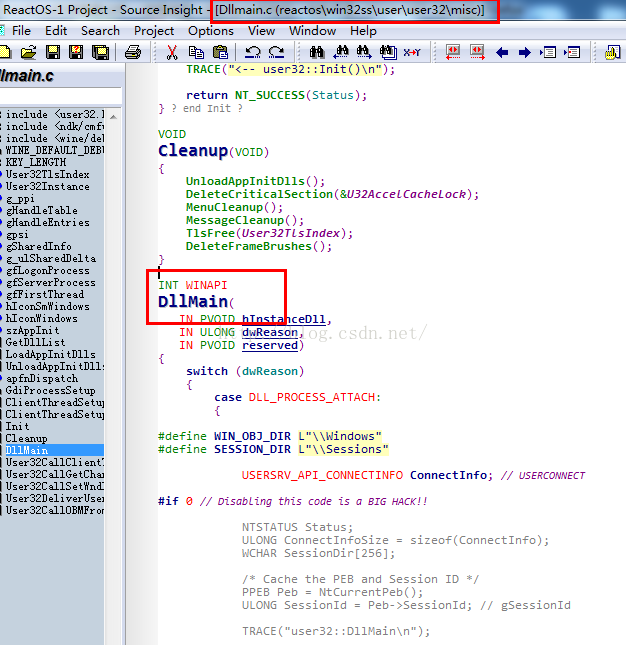The image size is (626, 645).
Task: Open the File menu
Action: coord(21,31)
